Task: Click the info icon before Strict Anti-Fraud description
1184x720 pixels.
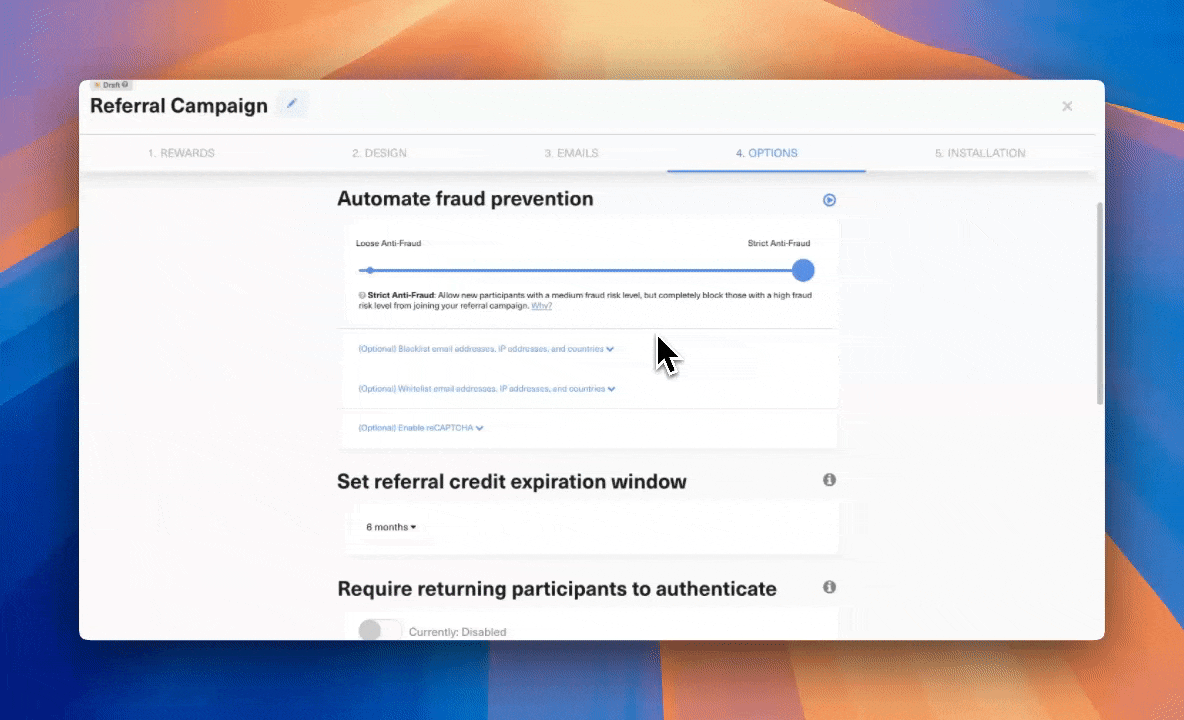Action: point(362,294)
